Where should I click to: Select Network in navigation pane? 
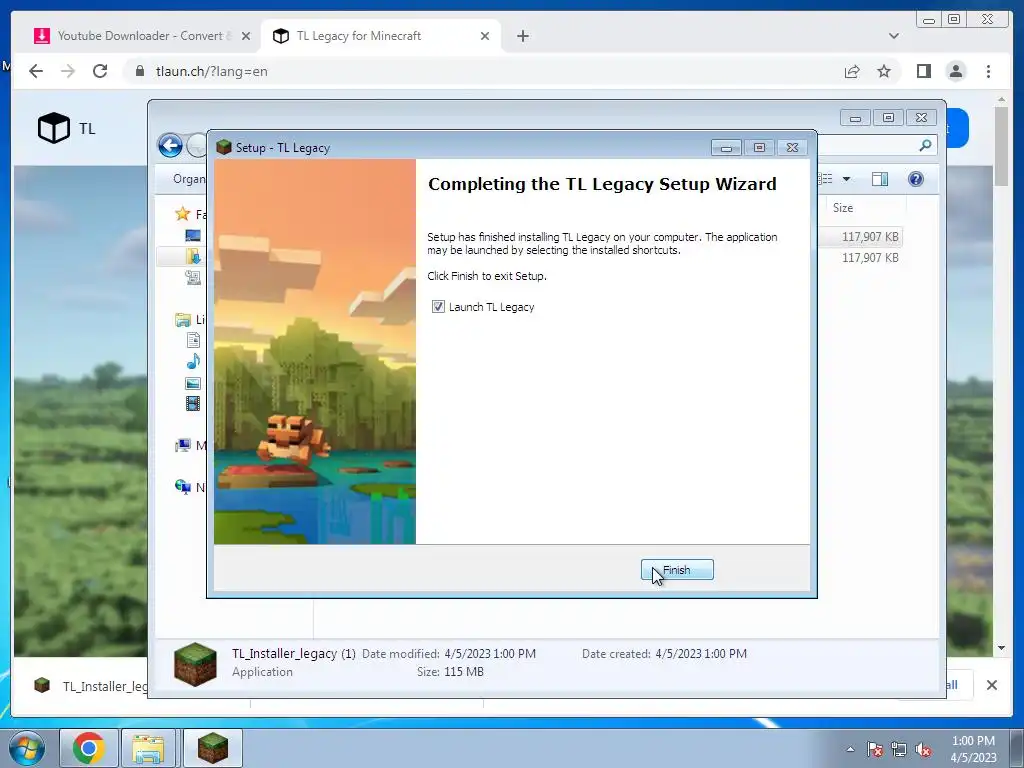coord(183,487)
